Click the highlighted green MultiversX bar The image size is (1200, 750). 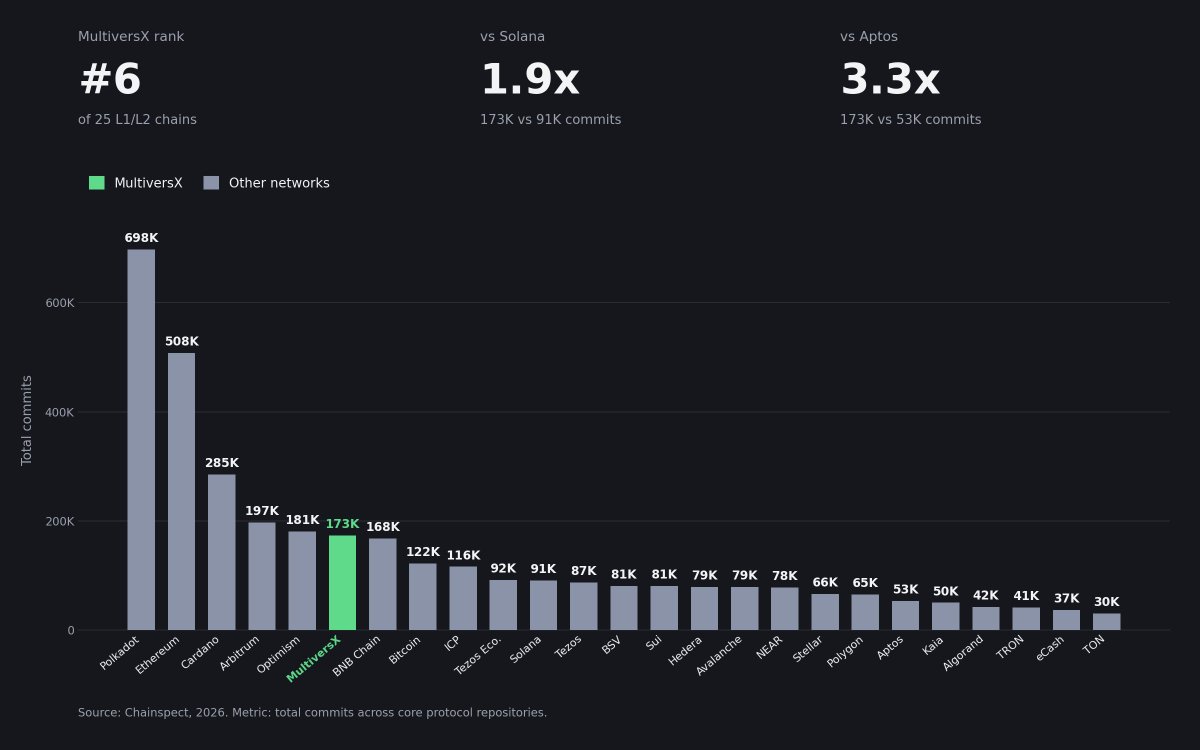pyautogui.click(x=342, y=583)
